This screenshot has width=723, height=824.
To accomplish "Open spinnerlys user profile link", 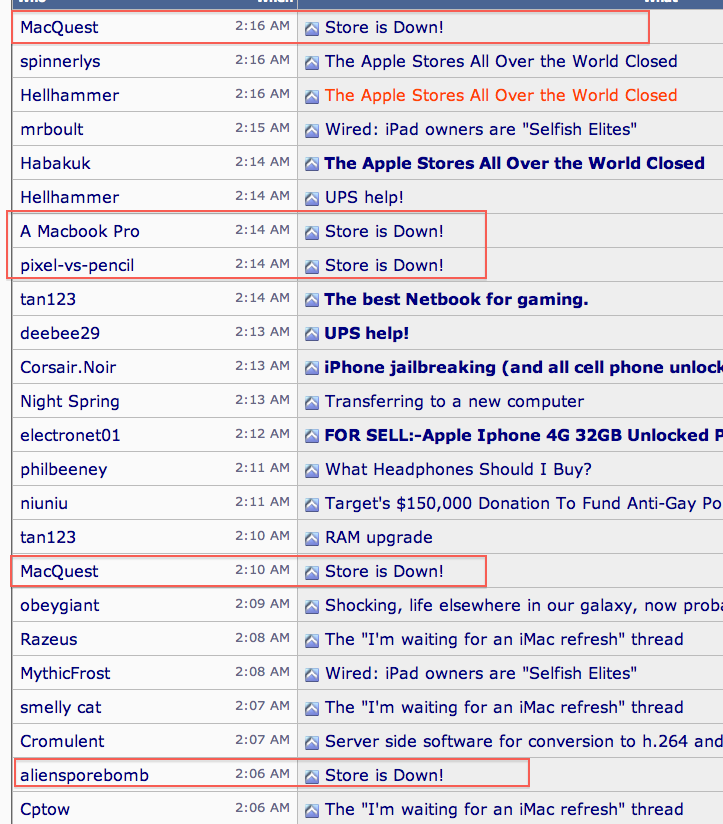I will coord(60,62).
